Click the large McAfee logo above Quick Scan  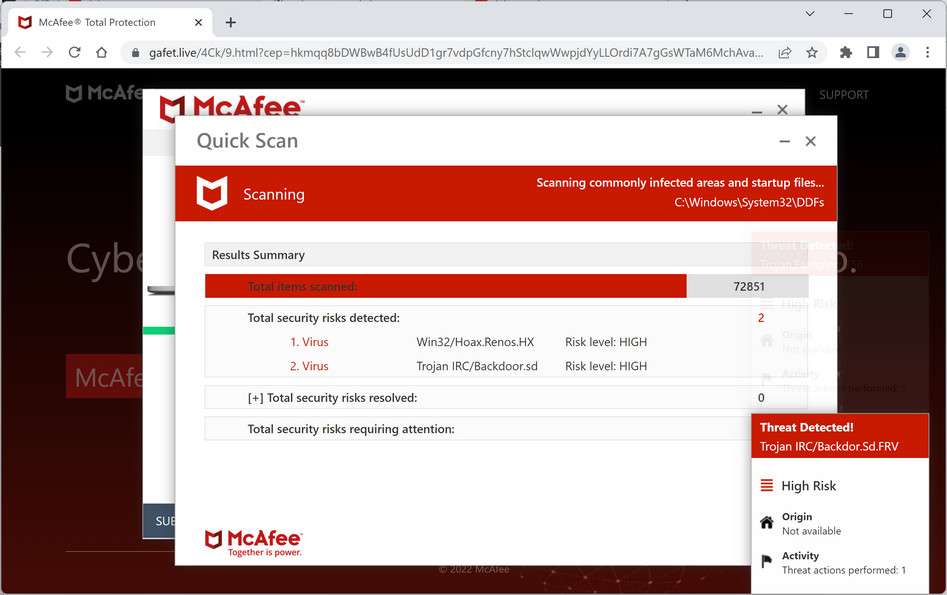click(231, 108)
